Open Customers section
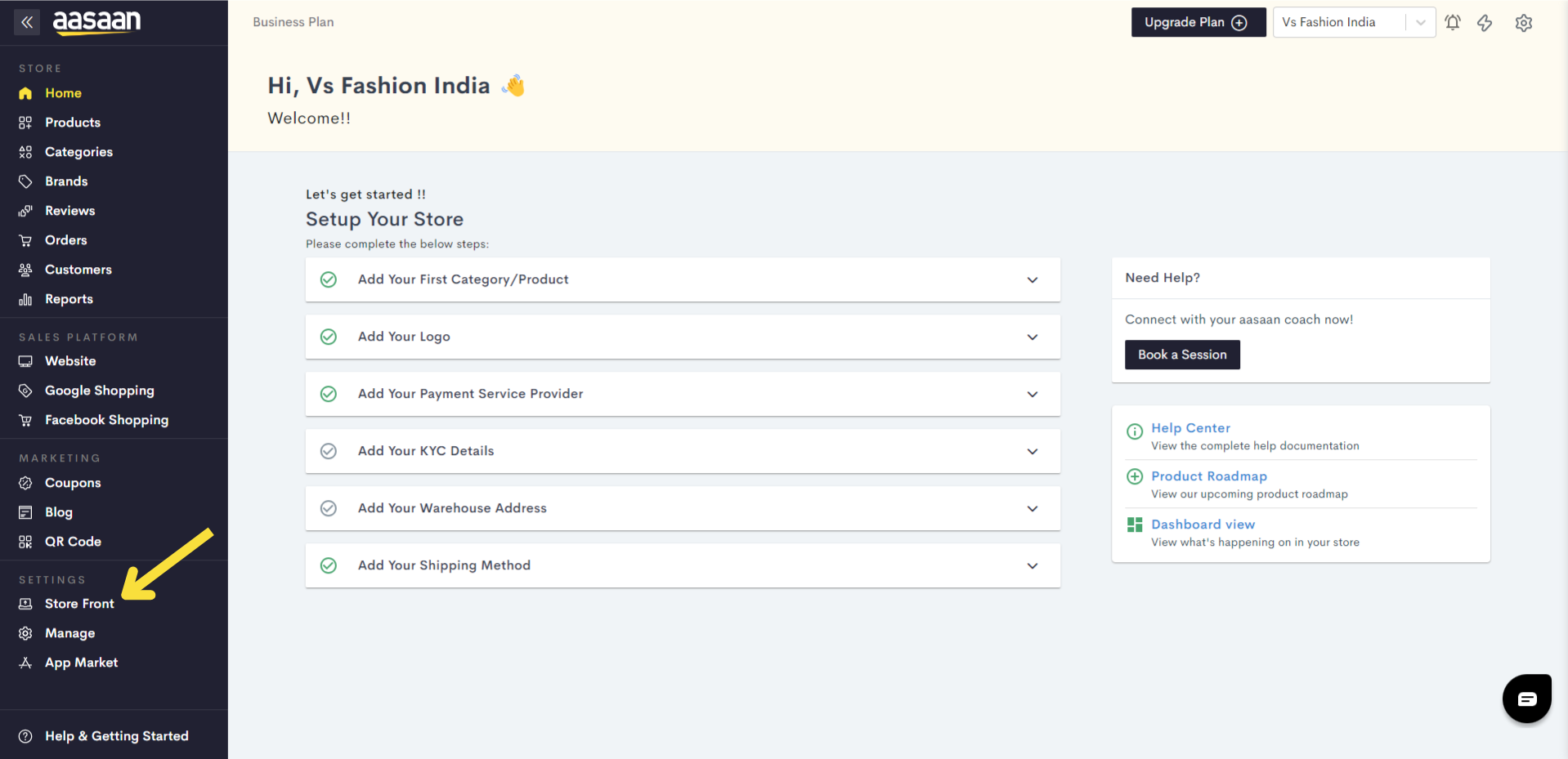The image size is (1568, 759). tap(78, 270)
